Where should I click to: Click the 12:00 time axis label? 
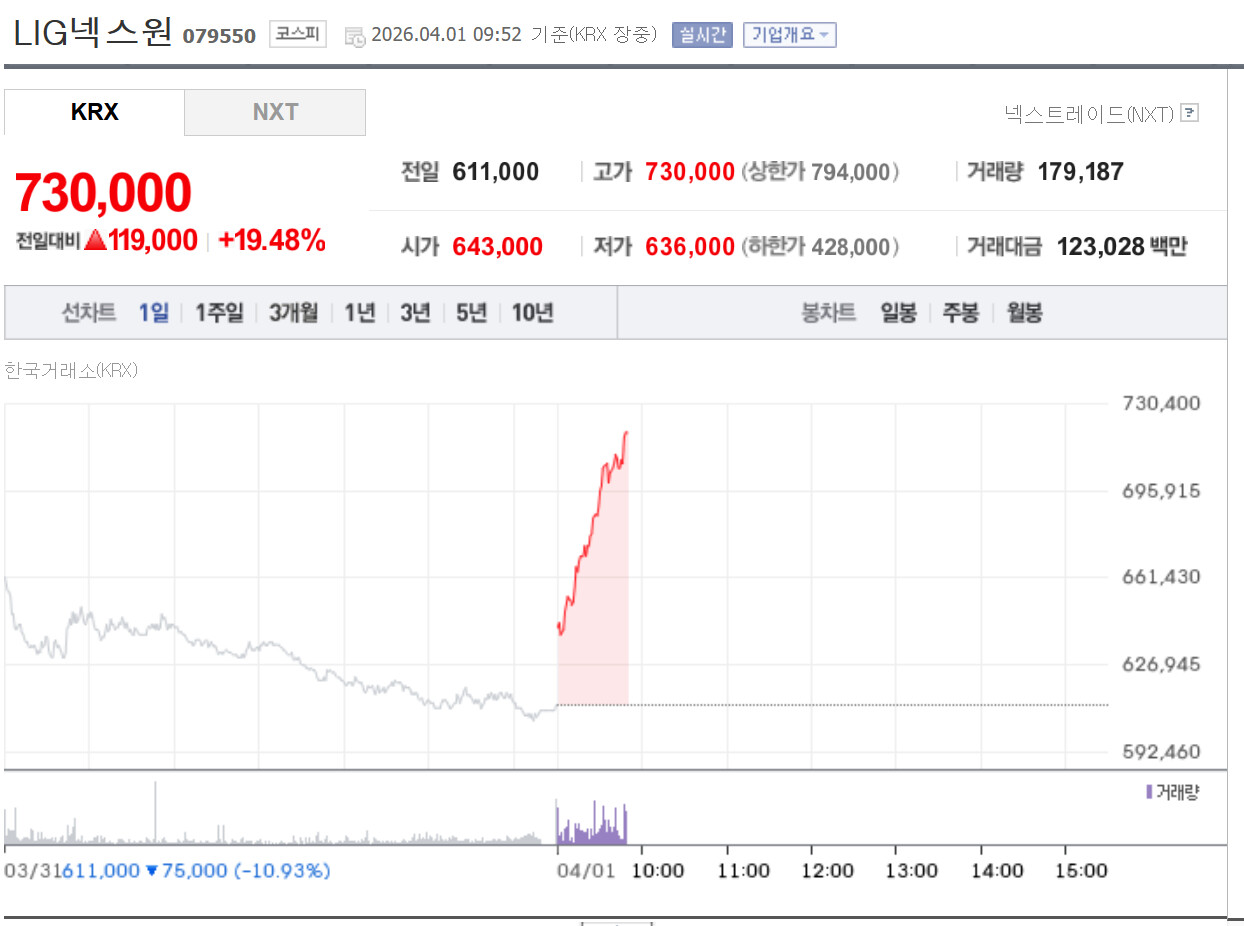point(829,871)
